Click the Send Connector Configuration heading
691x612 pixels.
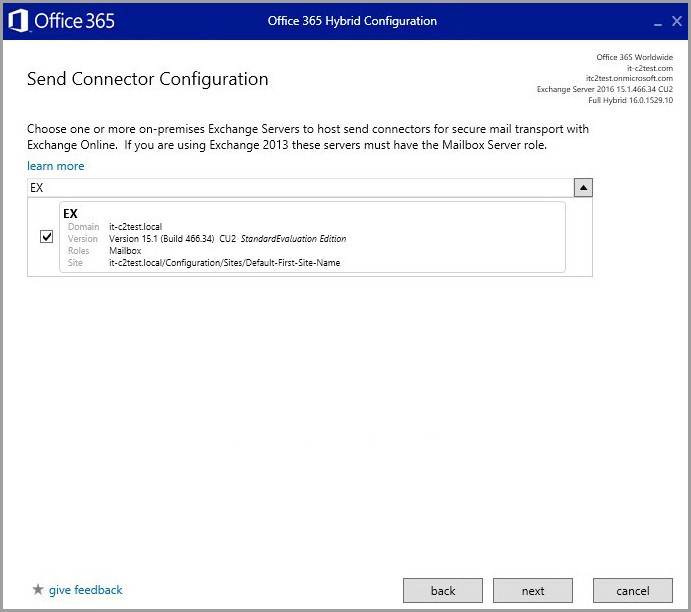coord(148,79)
